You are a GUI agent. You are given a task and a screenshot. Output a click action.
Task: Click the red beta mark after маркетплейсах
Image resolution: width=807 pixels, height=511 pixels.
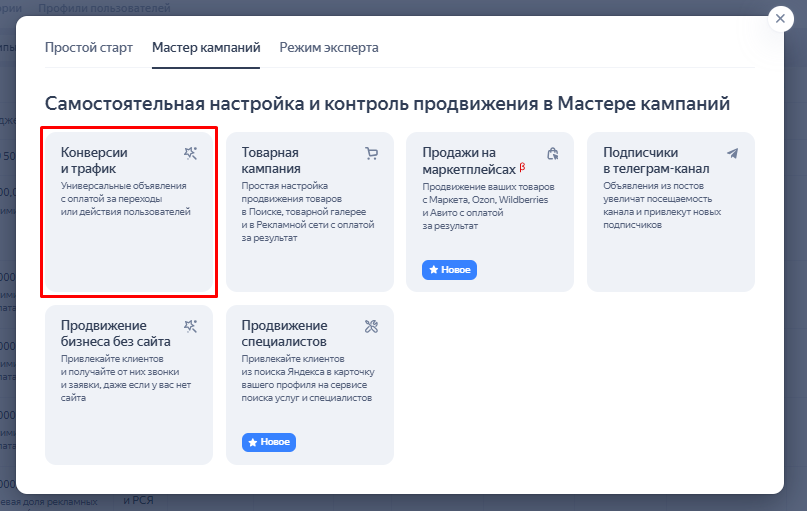[522, 167]
